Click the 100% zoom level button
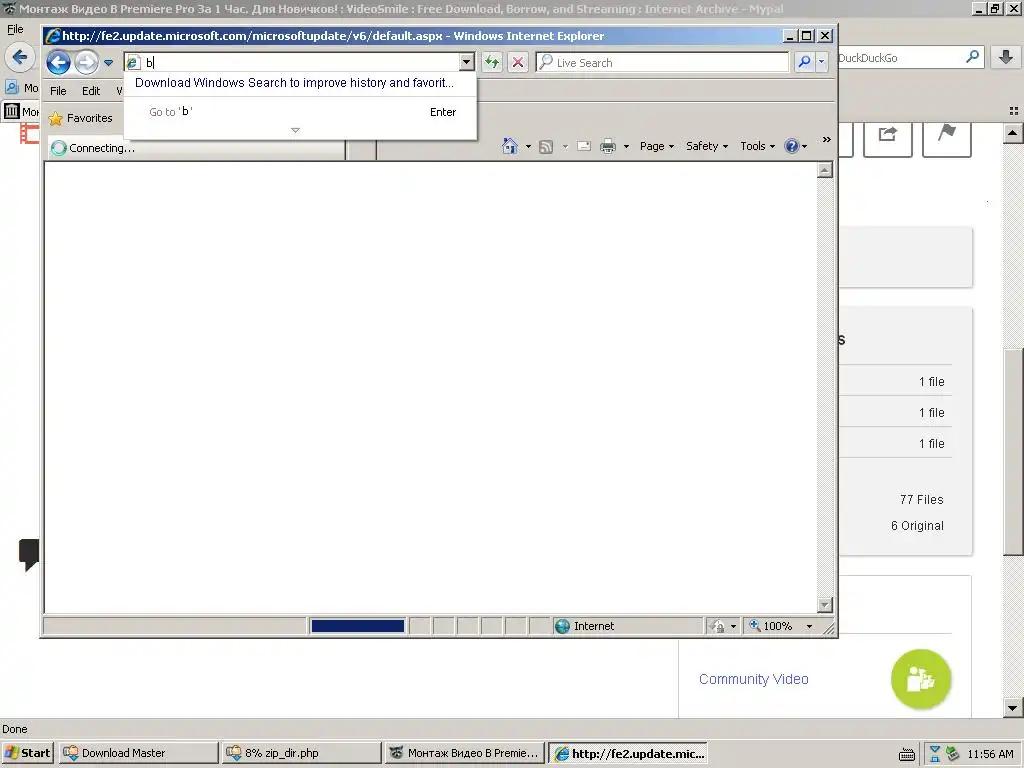Image resolution: width=1024 pixels, height=768 pixels. [x=771, y=626]
